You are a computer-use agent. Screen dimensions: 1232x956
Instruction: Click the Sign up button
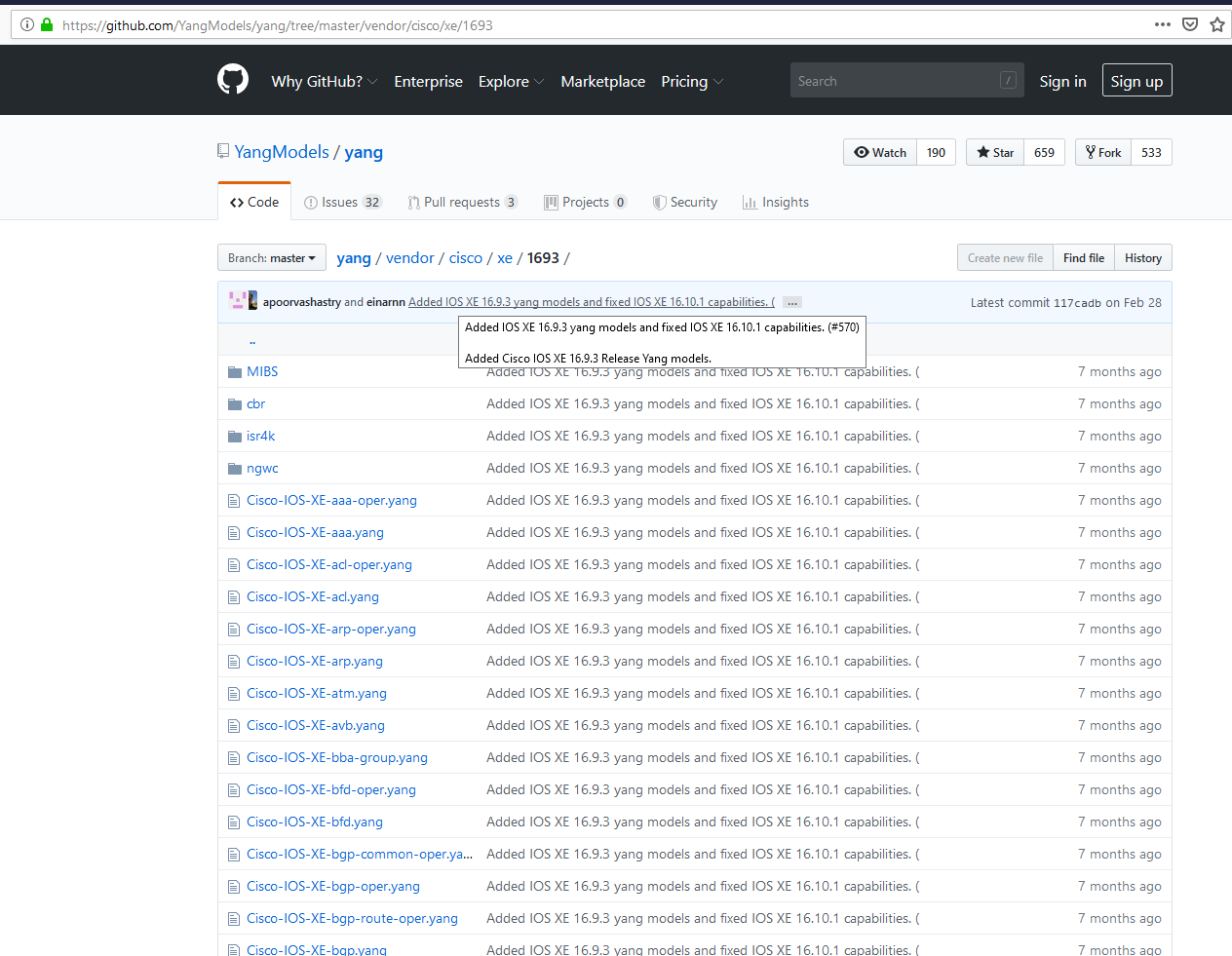click(x=1136, y=81)
